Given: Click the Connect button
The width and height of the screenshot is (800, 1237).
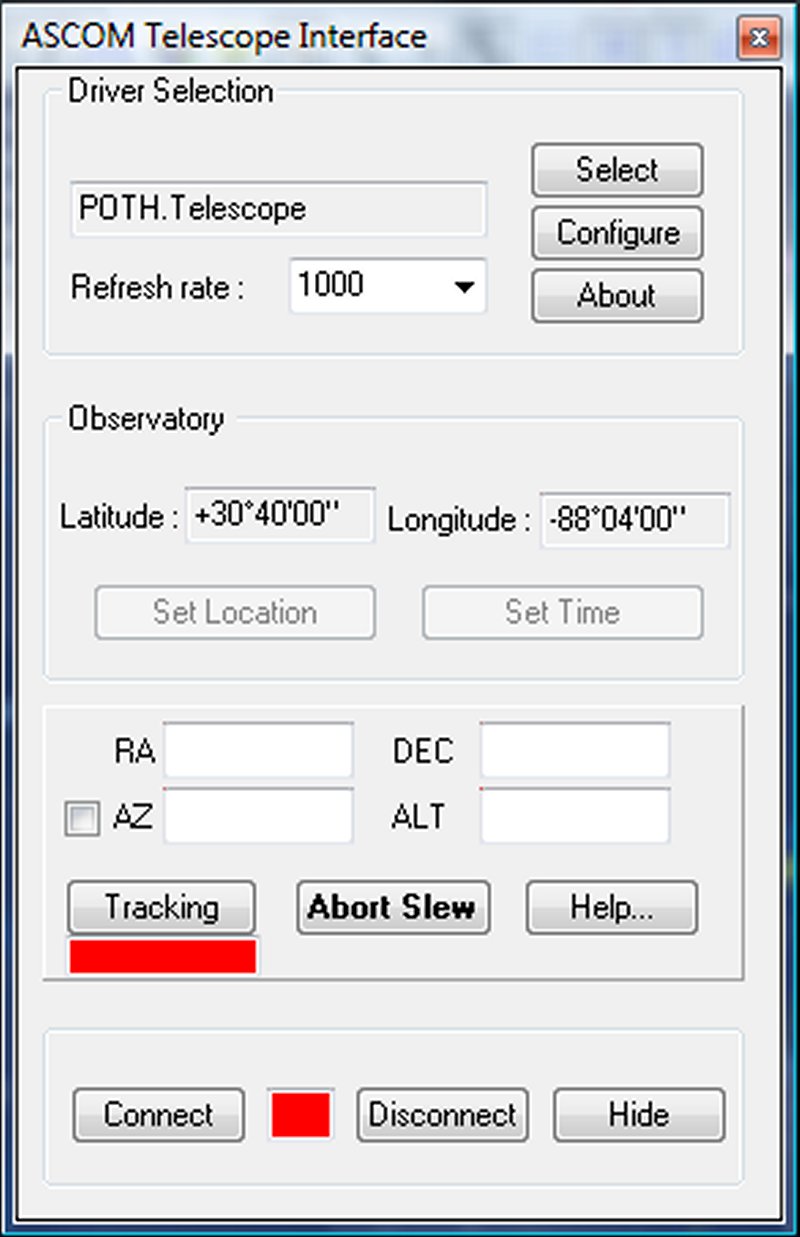Looking at the screenshot, I should 159,1115.
